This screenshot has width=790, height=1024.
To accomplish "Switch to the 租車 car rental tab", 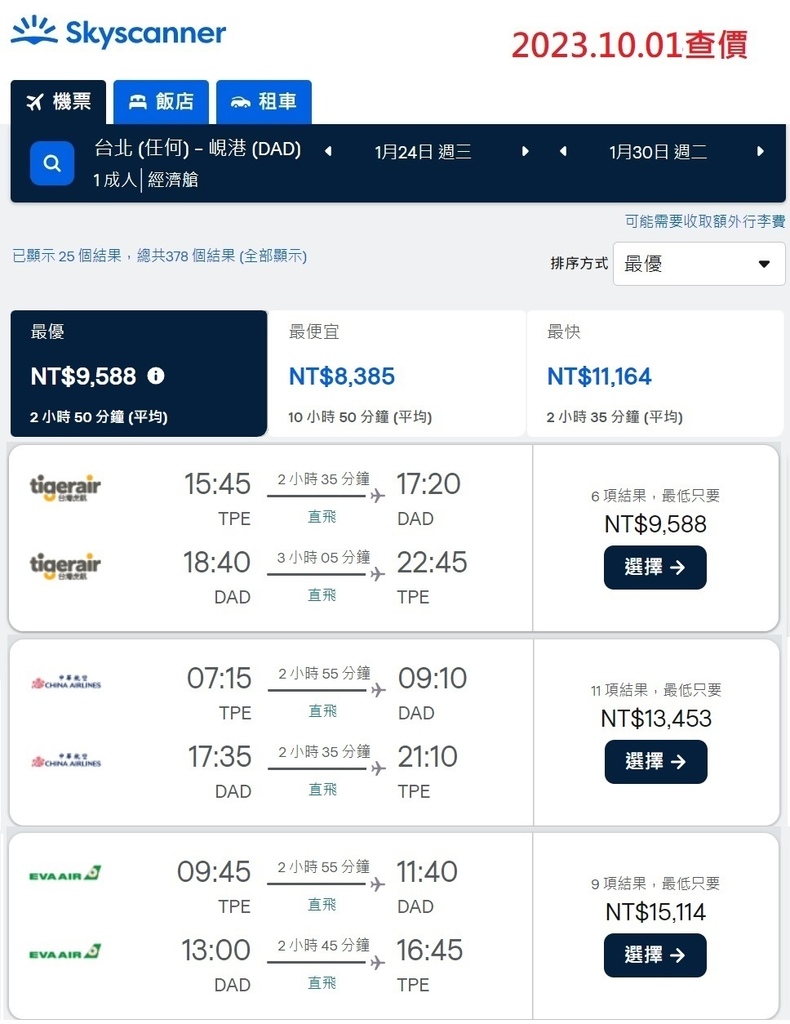I will click(x=264, y=102).
